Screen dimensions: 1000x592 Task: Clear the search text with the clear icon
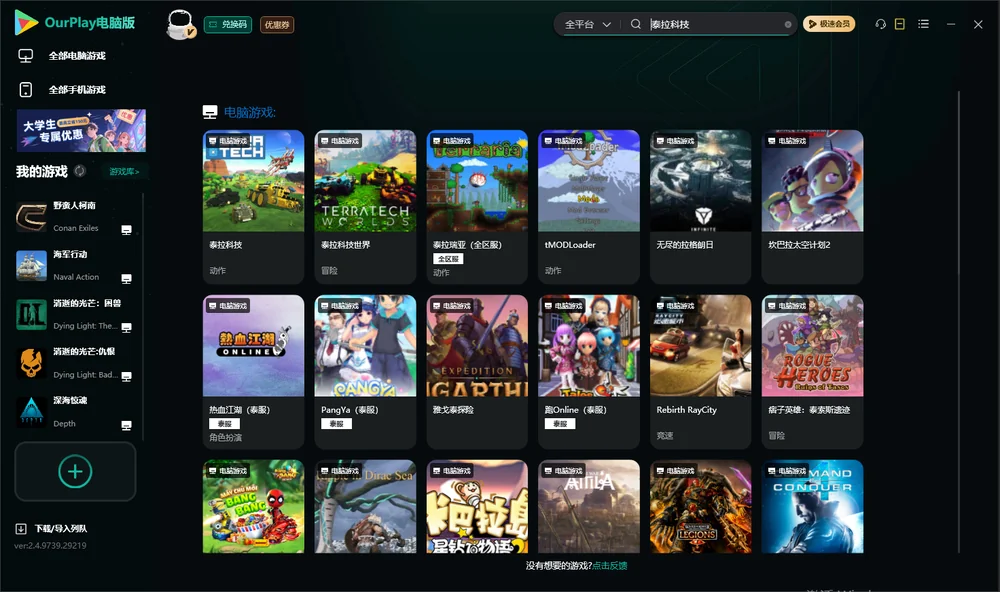pyautogui.click(x=788, y=24)
